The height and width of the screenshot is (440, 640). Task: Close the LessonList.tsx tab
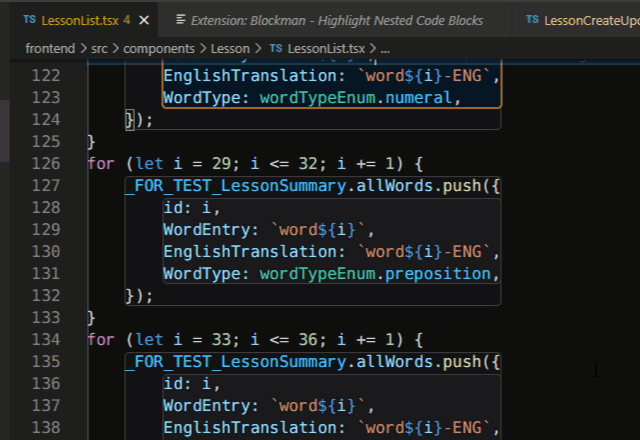pos(144,20)
